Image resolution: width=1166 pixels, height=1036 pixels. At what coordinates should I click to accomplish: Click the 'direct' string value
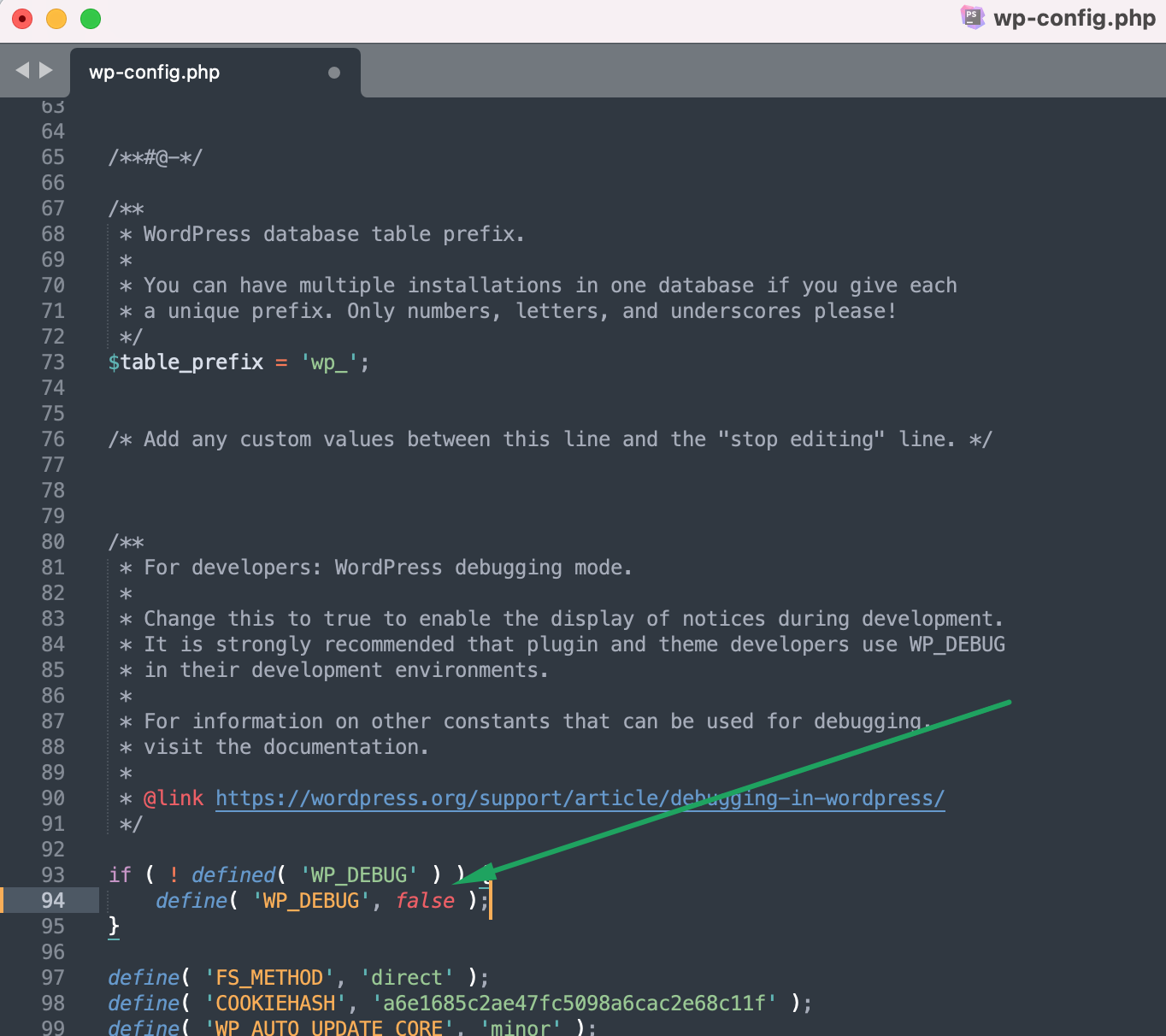(x=407, y=978)
